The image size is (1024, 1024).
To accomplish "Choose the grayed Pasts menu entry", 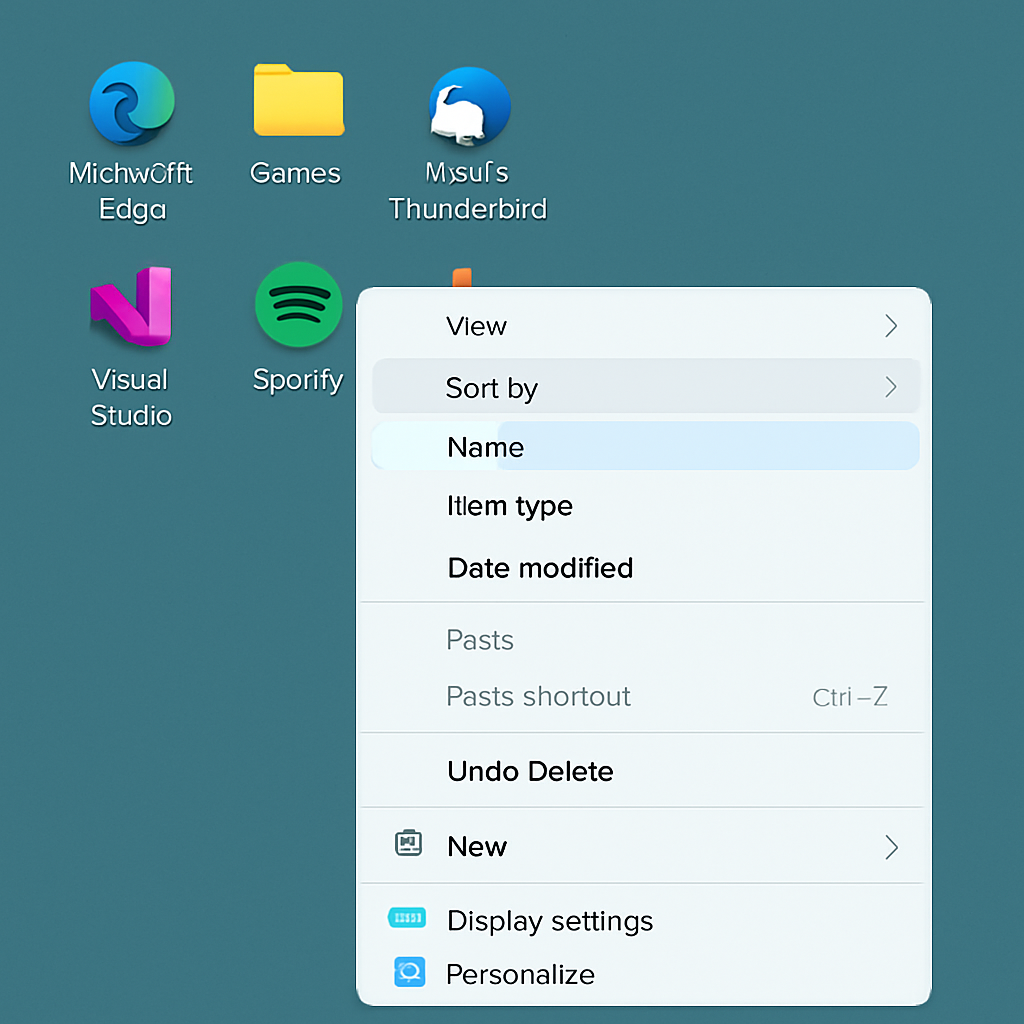I will tap(644, 640).
